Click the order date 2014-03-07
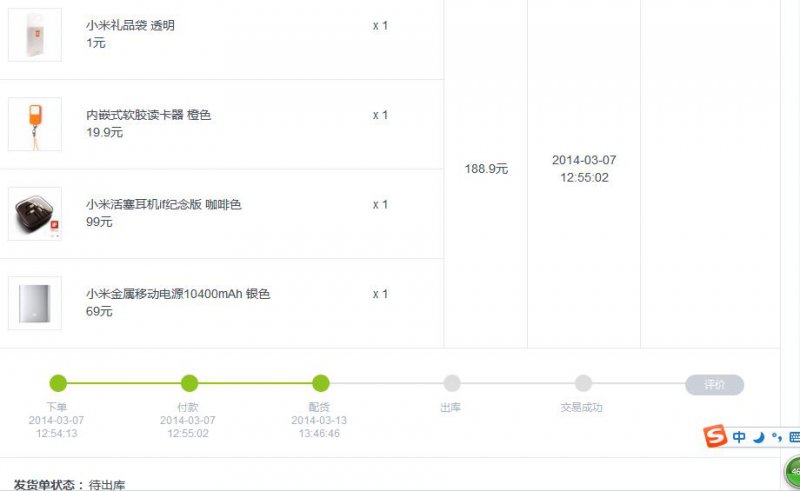Image resolution: width=800 pixels, height=491 pixels. pos(584,160)
